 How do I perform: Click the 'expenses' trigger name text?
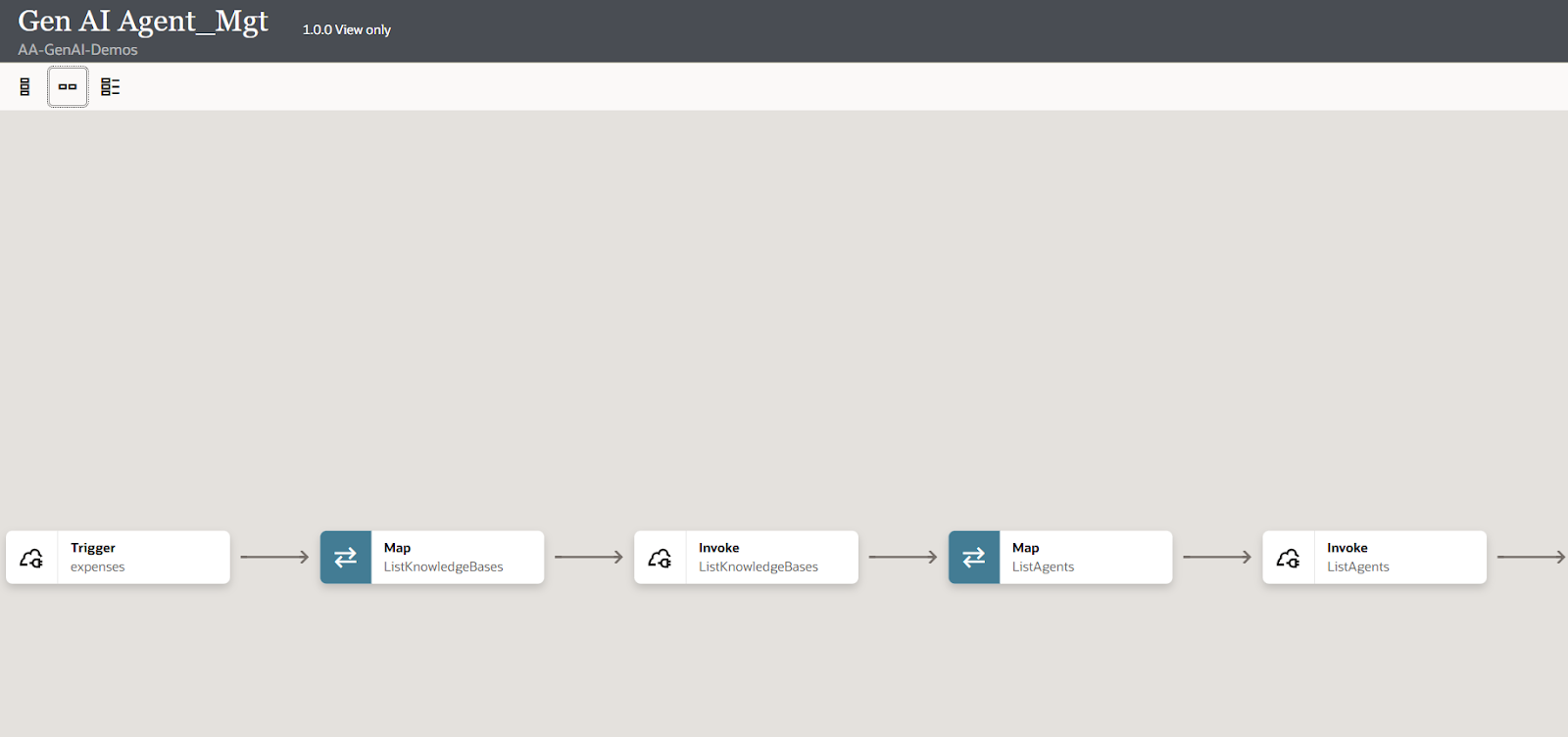coord(98,567)
